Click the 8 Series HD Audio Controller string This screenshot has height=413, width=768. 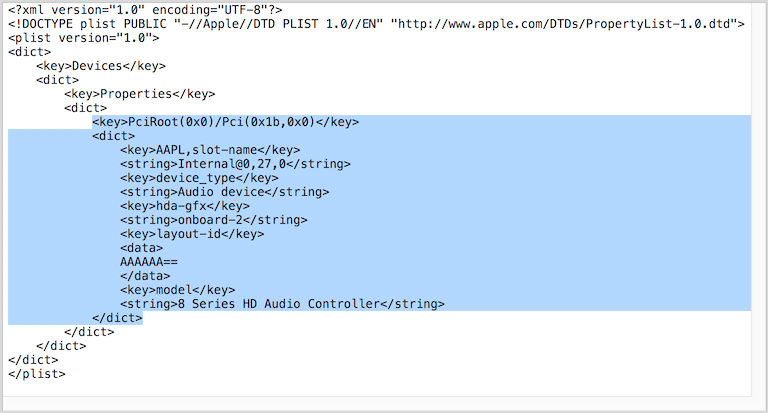282,304
